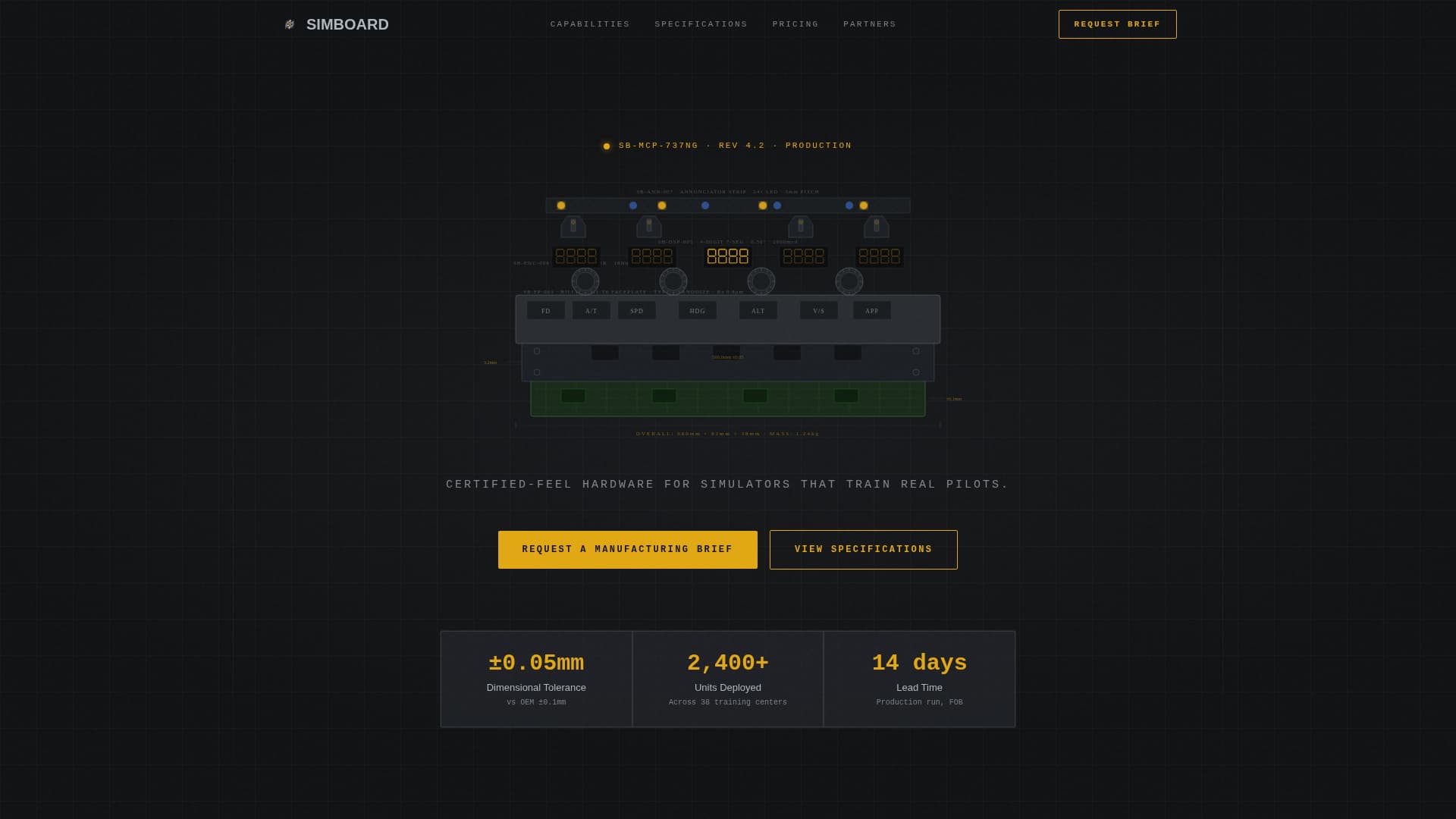
Task: Click the bright highlighted center 7-segment display
Action: (x=728, y=256)
